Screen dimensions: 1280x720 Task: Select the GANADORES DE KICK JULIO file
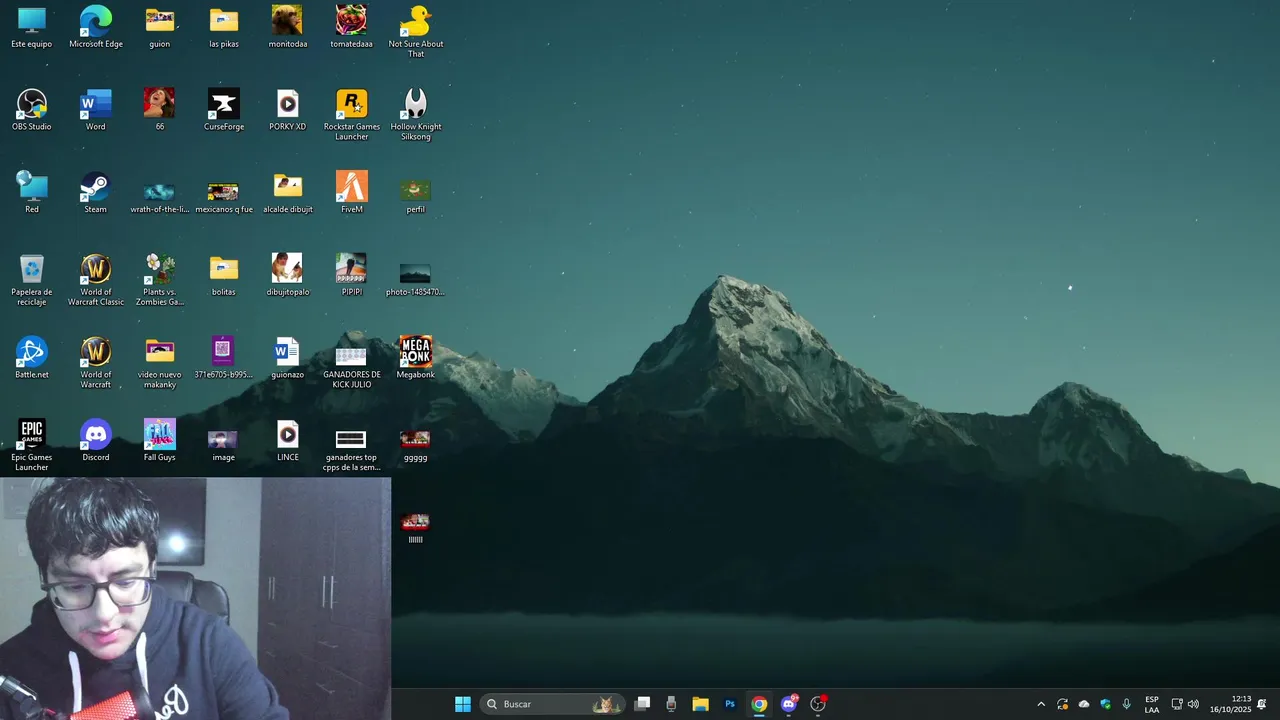point(352,368)
